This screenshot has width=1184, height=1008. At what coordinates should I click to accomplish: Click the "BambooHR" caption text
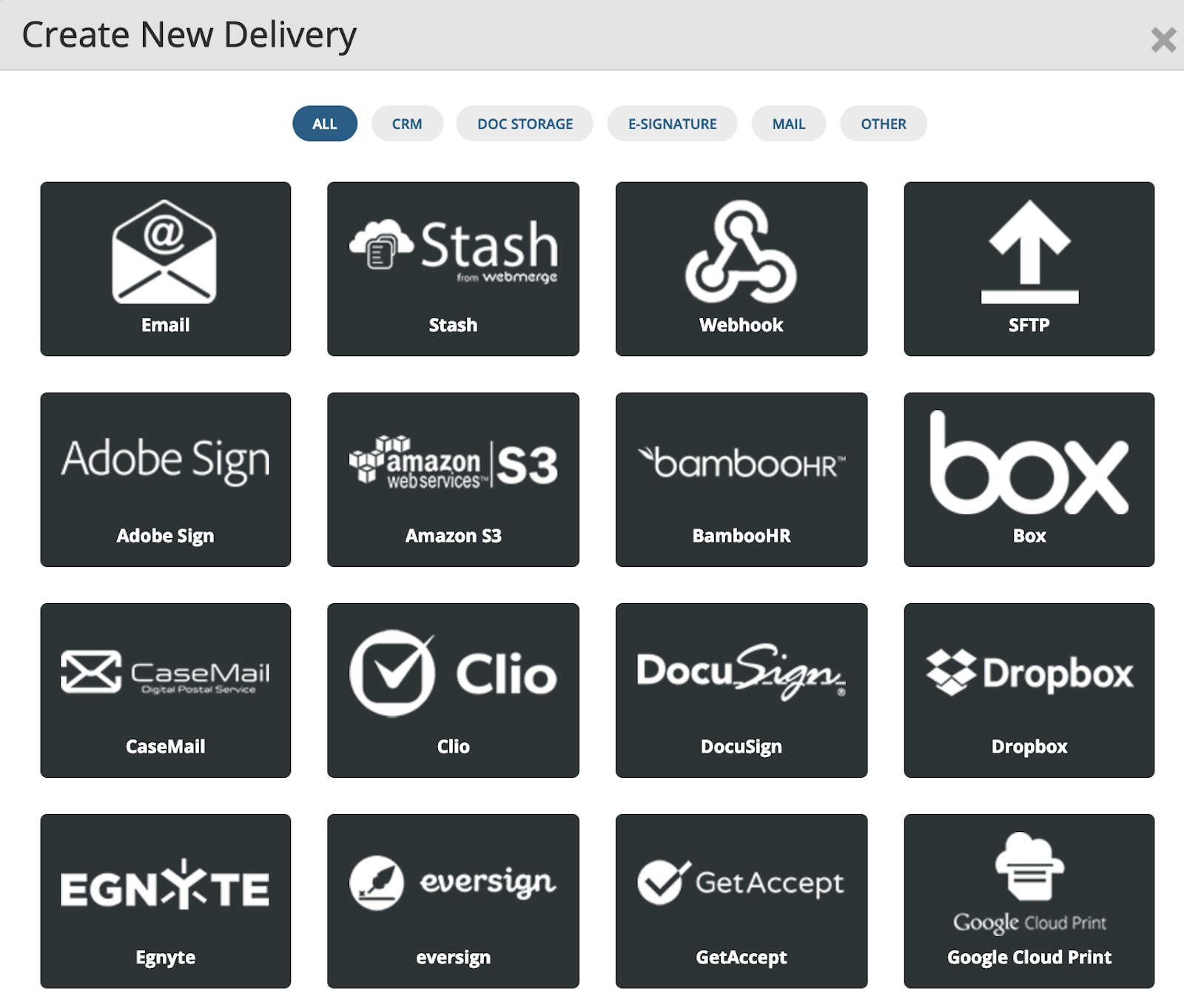tap(741, 536)
